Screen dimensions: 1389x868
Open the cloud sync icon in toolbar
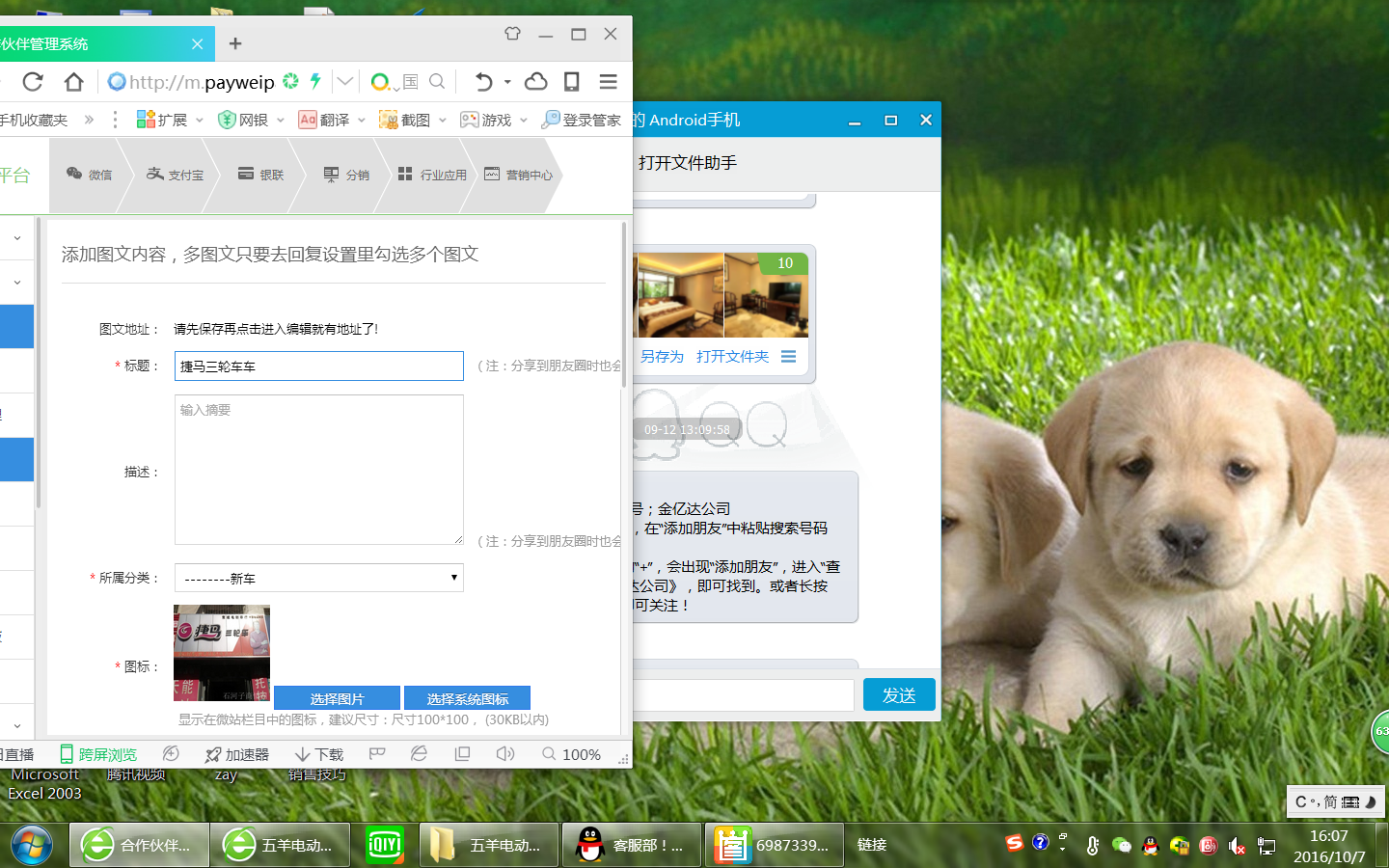(x=536, y=82)
